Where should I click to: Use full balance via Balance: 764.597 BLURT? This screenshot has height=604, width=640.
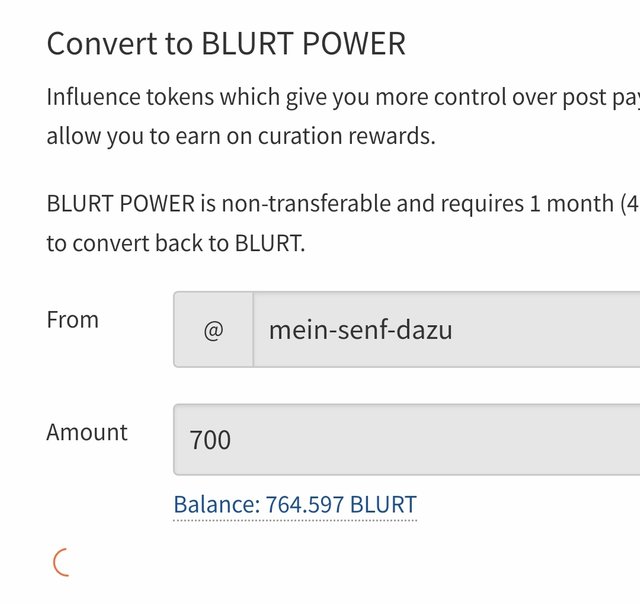pyautogui.click(x=295, y=505)
